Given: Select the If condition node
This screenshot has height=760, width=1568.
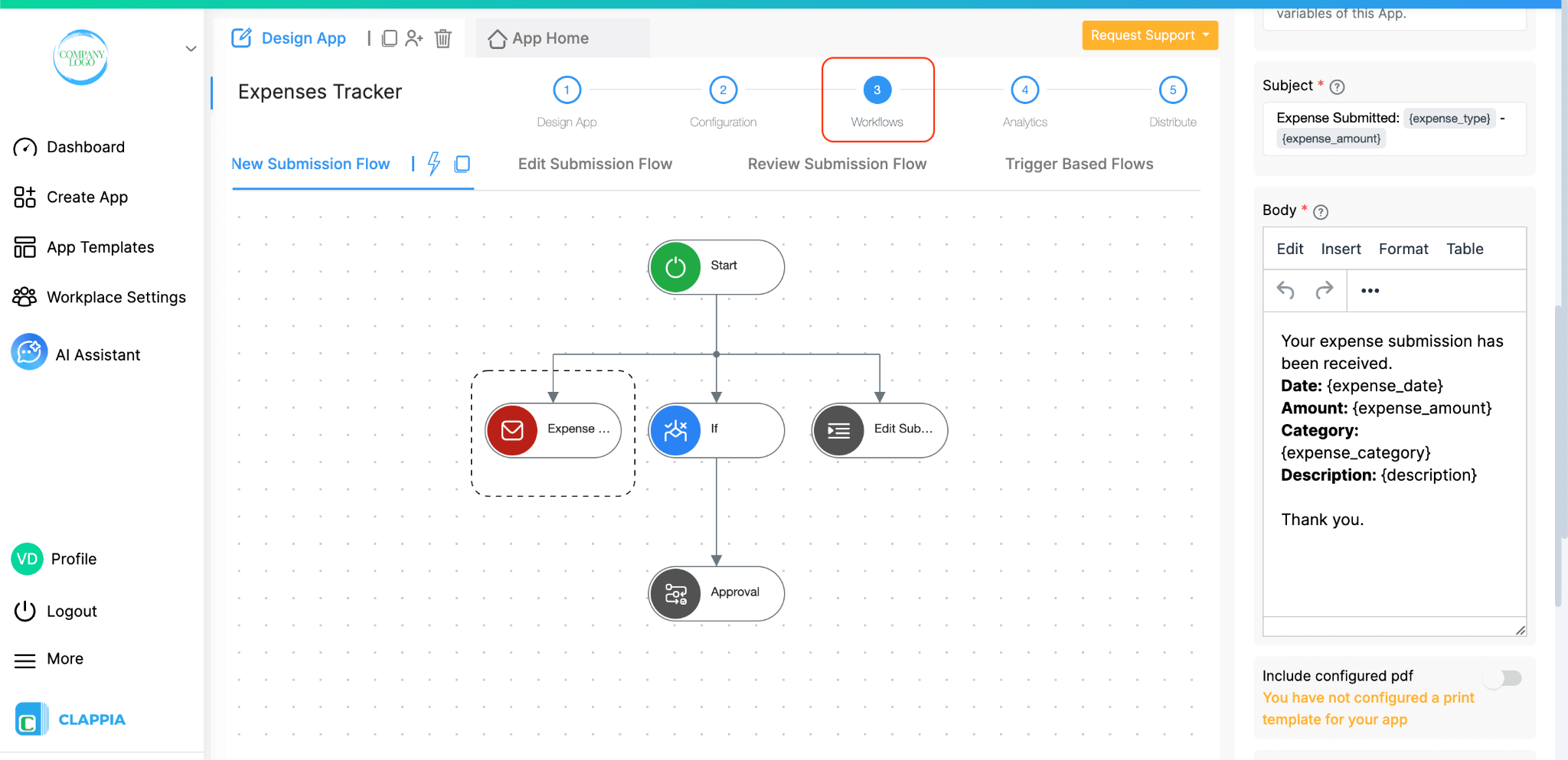Looking at the screenshot, I should click(x=716, y=429).
